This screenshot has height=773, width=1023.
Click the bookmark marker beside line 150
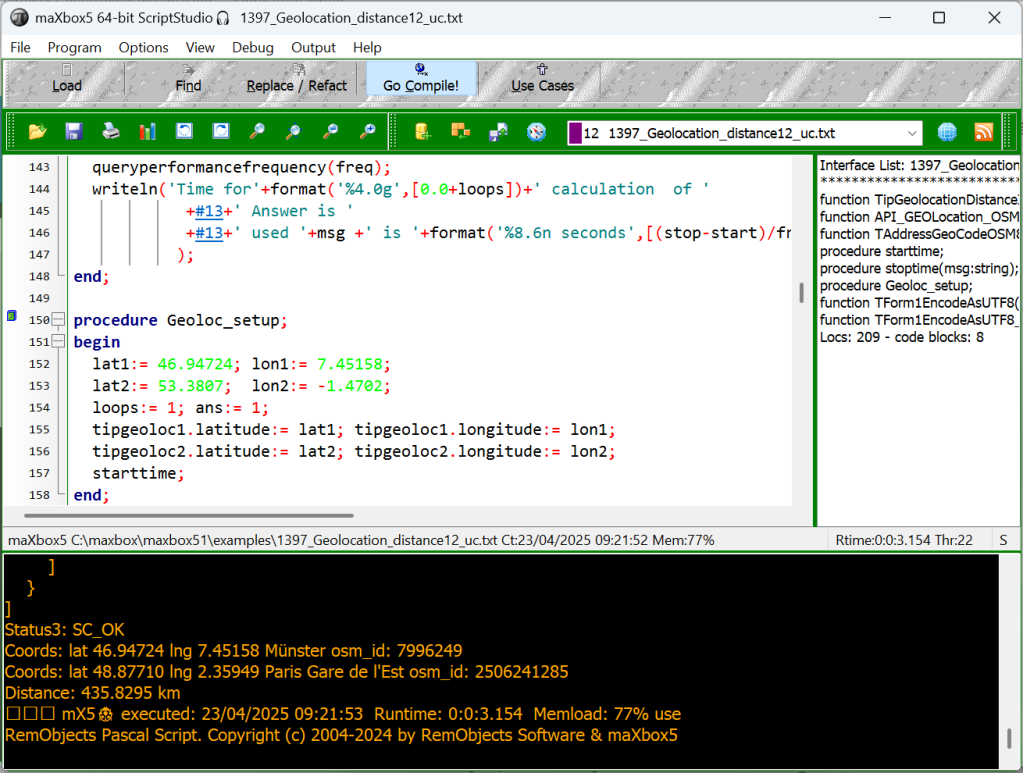[x=12, y=316]
